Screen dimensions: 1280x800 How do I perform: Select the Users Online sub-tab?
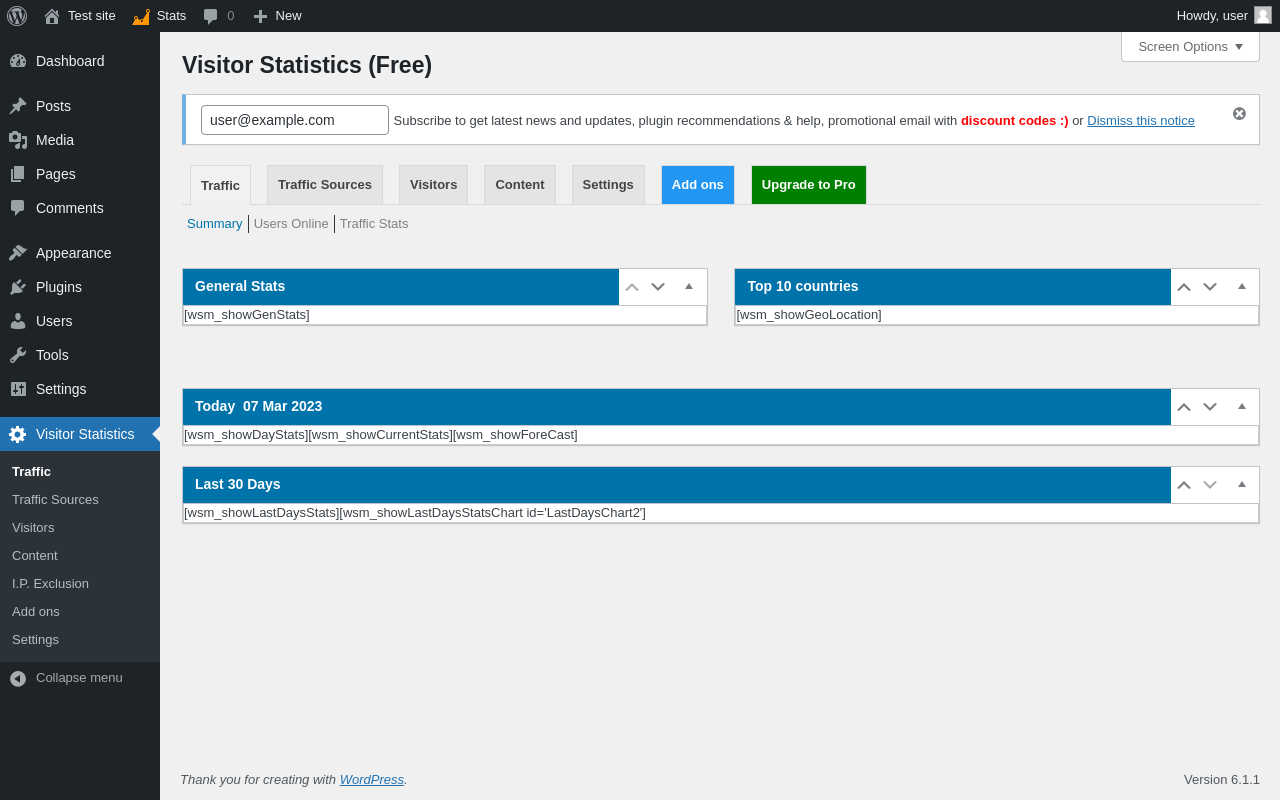coord(291,224)
